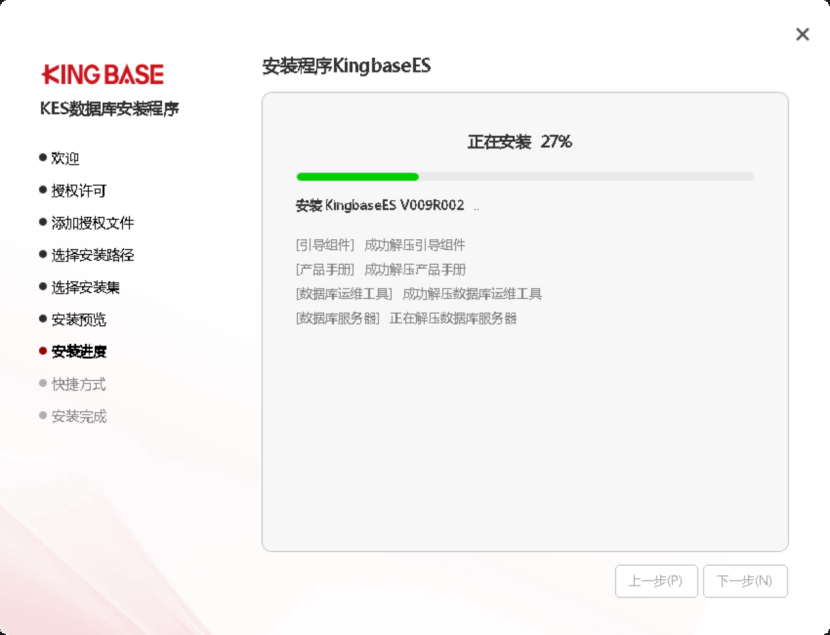
Task: Select the 欢迎 step in sidebar
Action: click(65, 158)
